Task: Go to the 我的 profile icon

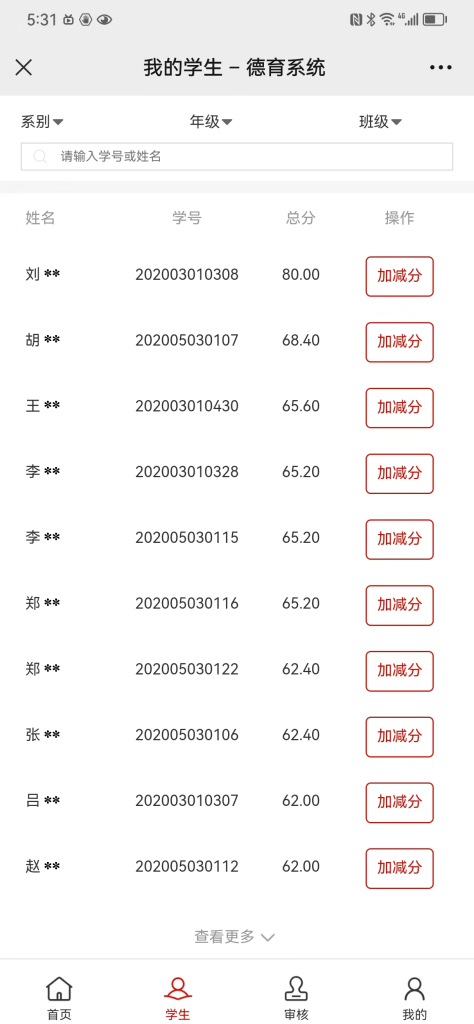Action: pyautogui.click(x=415, y=989)
